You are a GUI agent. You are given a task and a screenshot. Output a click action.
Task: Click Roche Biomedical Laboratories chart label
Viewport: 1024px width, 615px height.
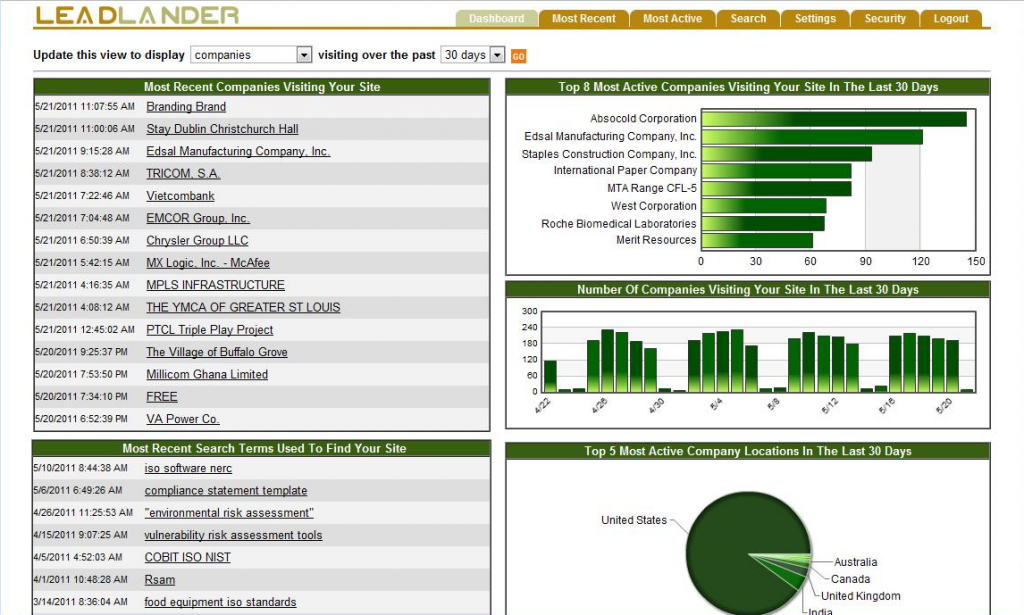(x=618, y=223)
